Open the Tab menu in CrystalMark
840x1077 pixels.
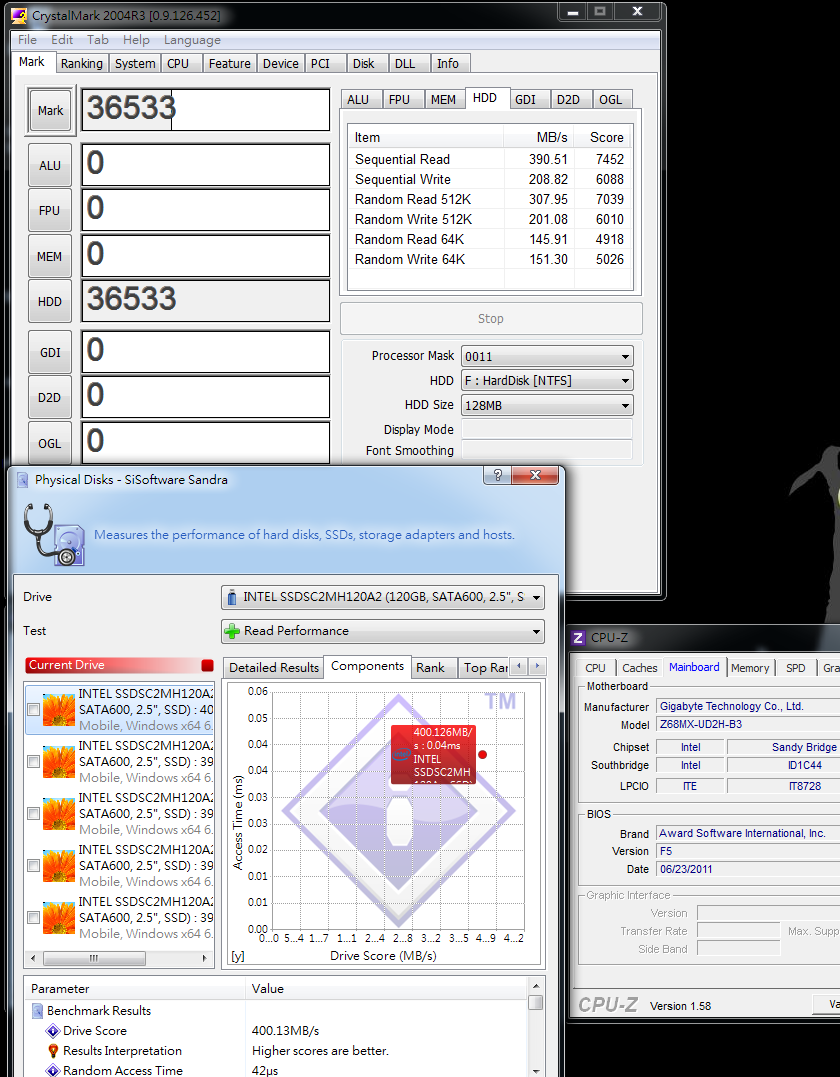pos(98,40)
